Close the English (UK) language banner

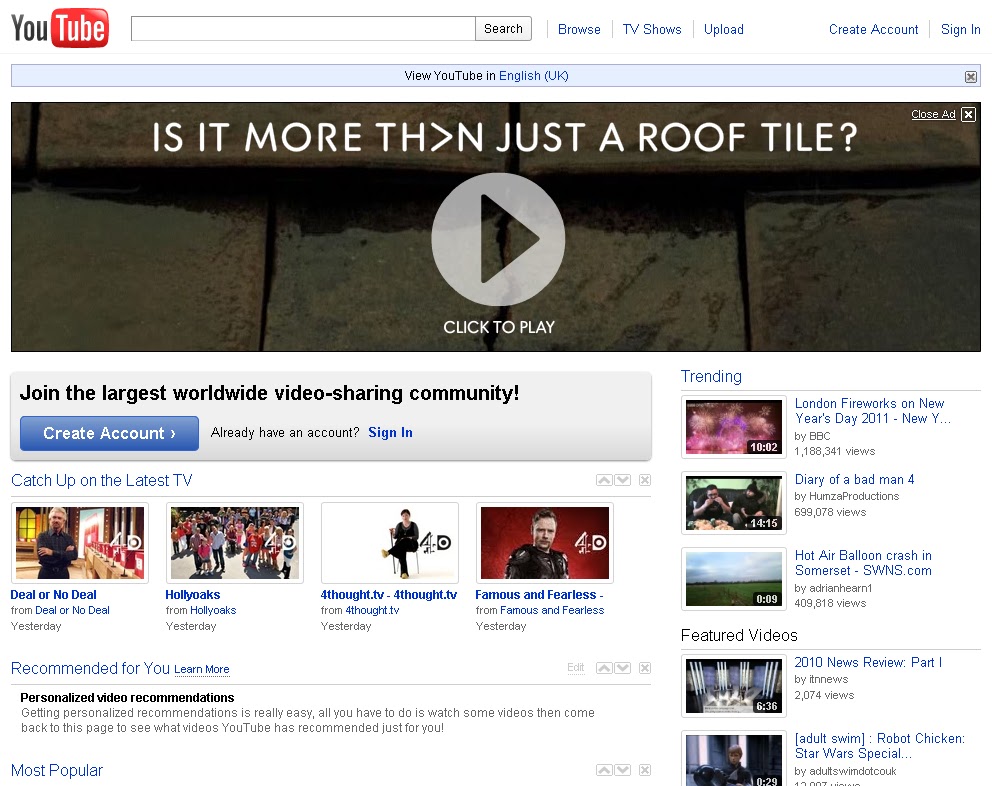point(970,77)
